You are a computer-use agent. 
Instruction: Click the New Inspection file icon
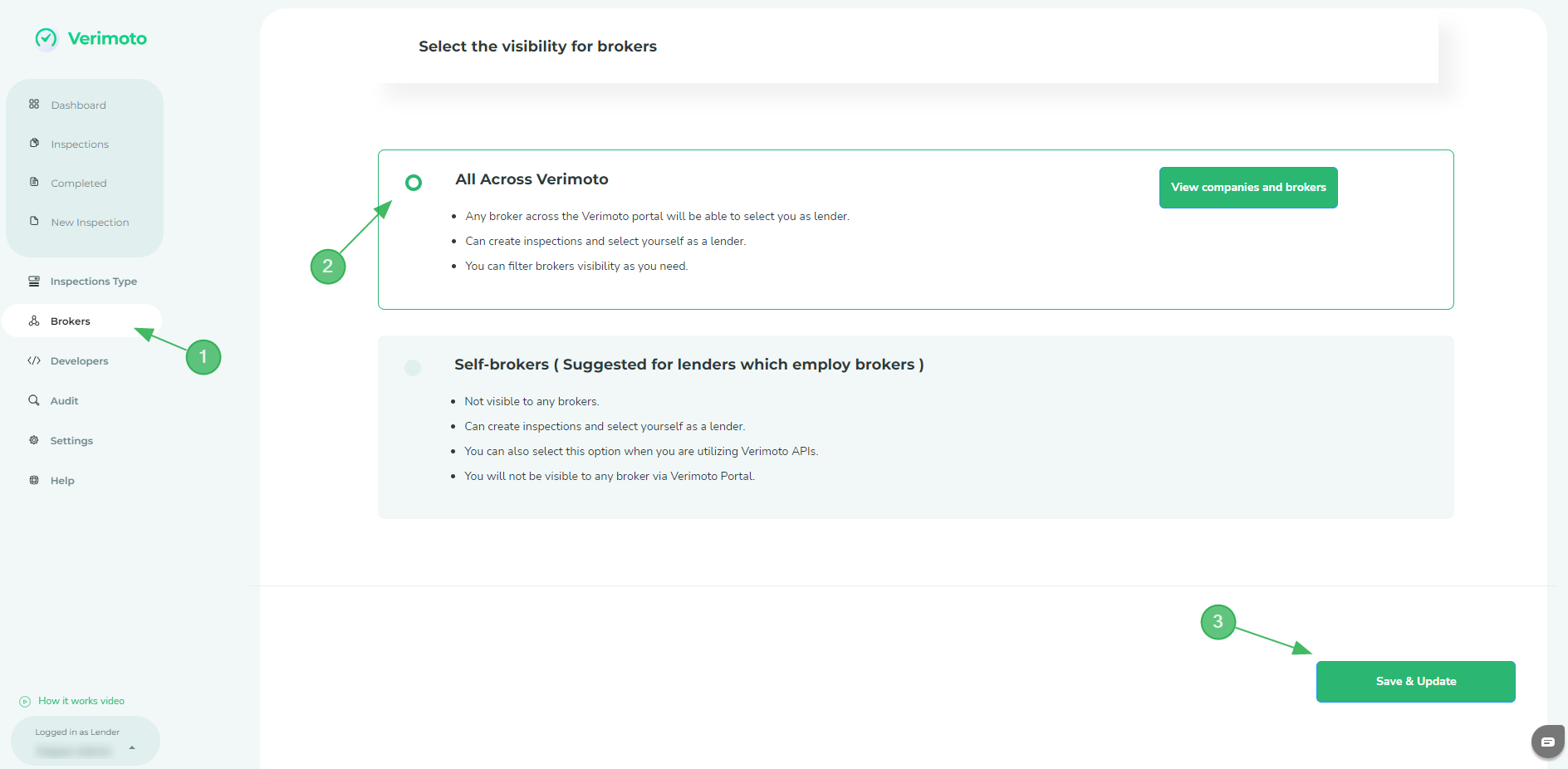coord(34,221)
